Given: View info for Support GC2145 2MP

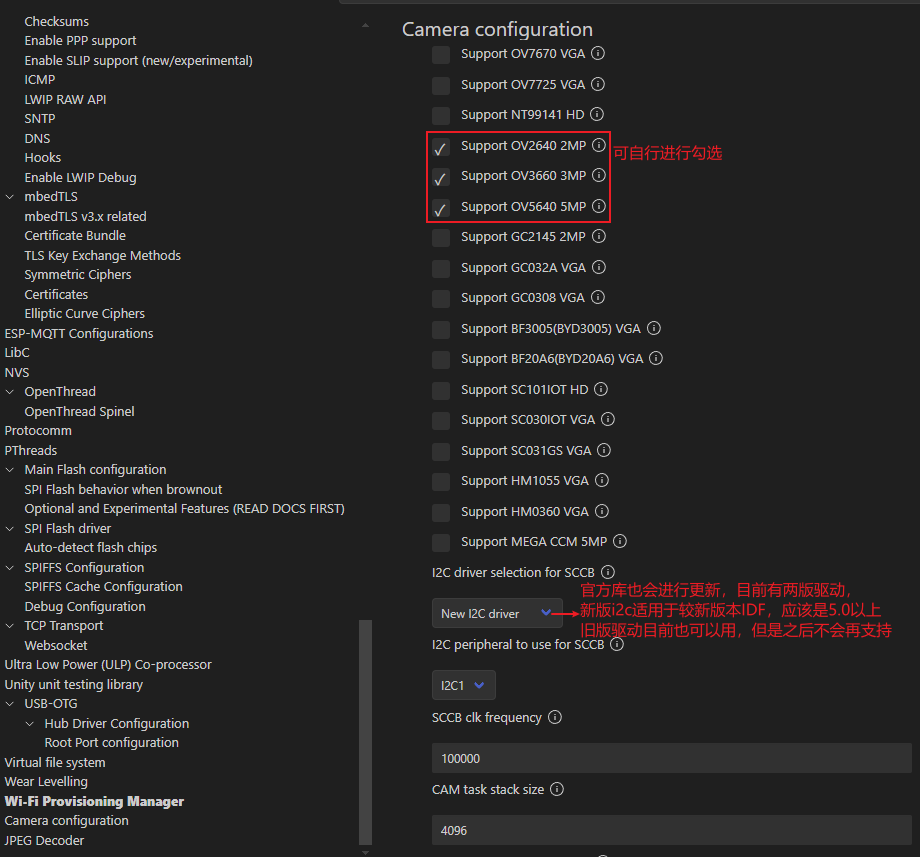Looking at the screenshot, I should point(598,236).
